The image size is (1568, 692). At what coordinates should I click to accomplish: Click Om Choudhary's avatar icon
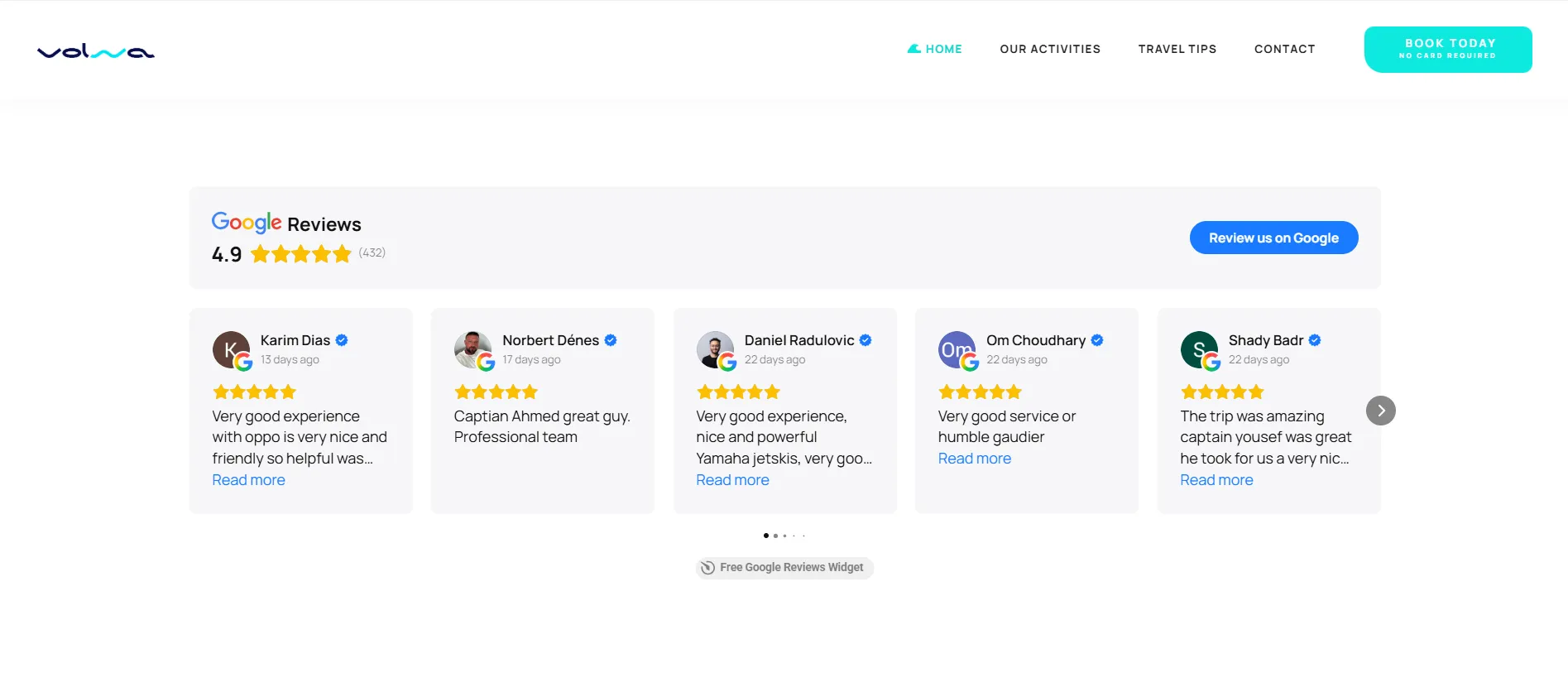click(x=957, y=350)
